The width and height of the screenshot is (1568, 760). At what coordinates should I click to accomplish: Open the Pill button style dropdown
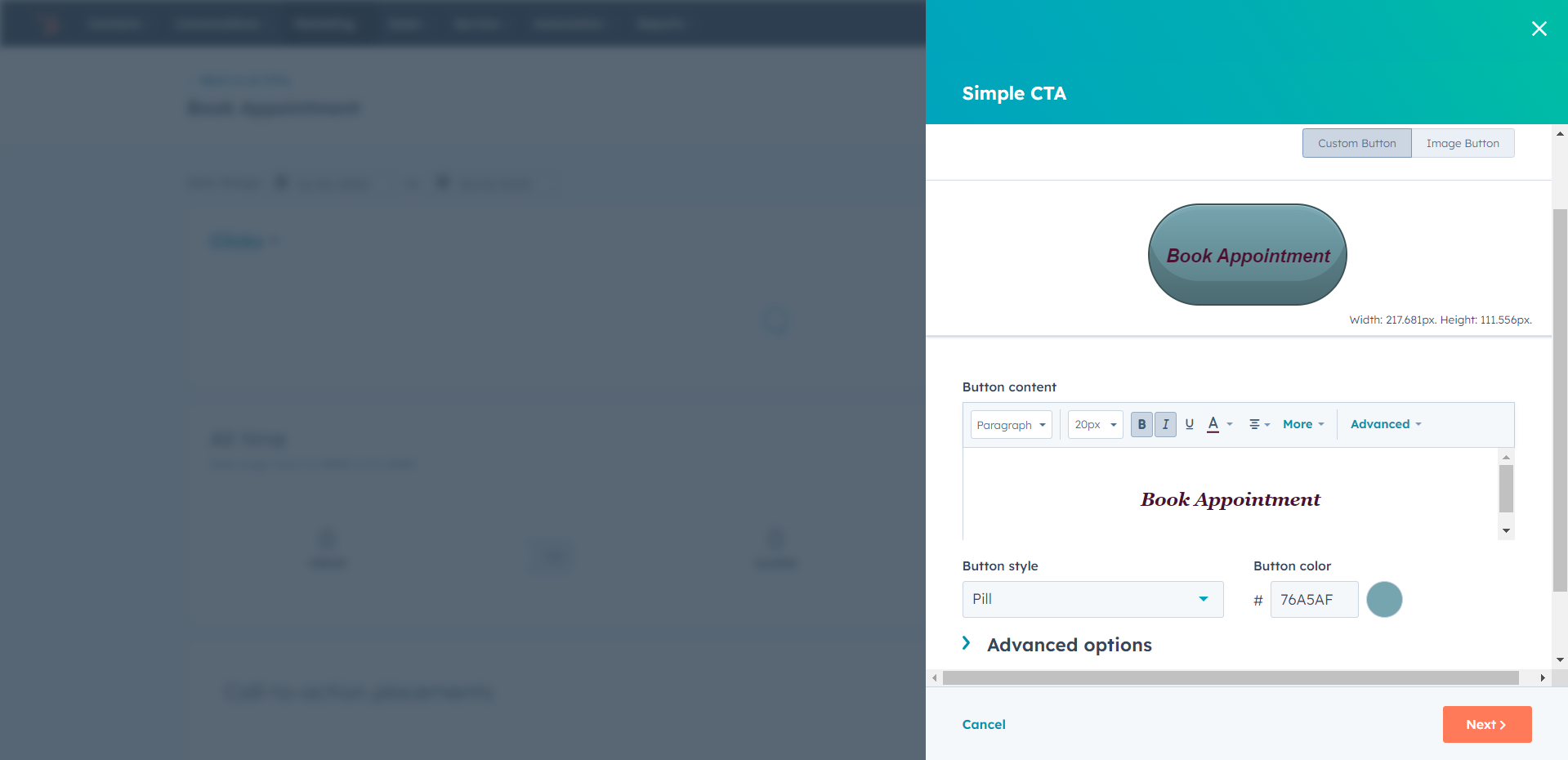1092,599
